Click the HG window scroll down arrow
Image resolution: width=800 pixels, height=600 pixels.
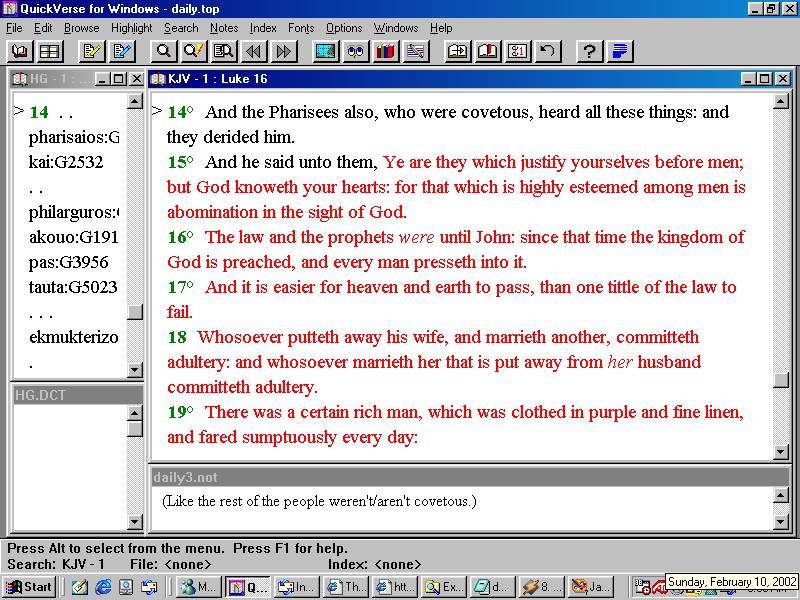coord(135,369)
